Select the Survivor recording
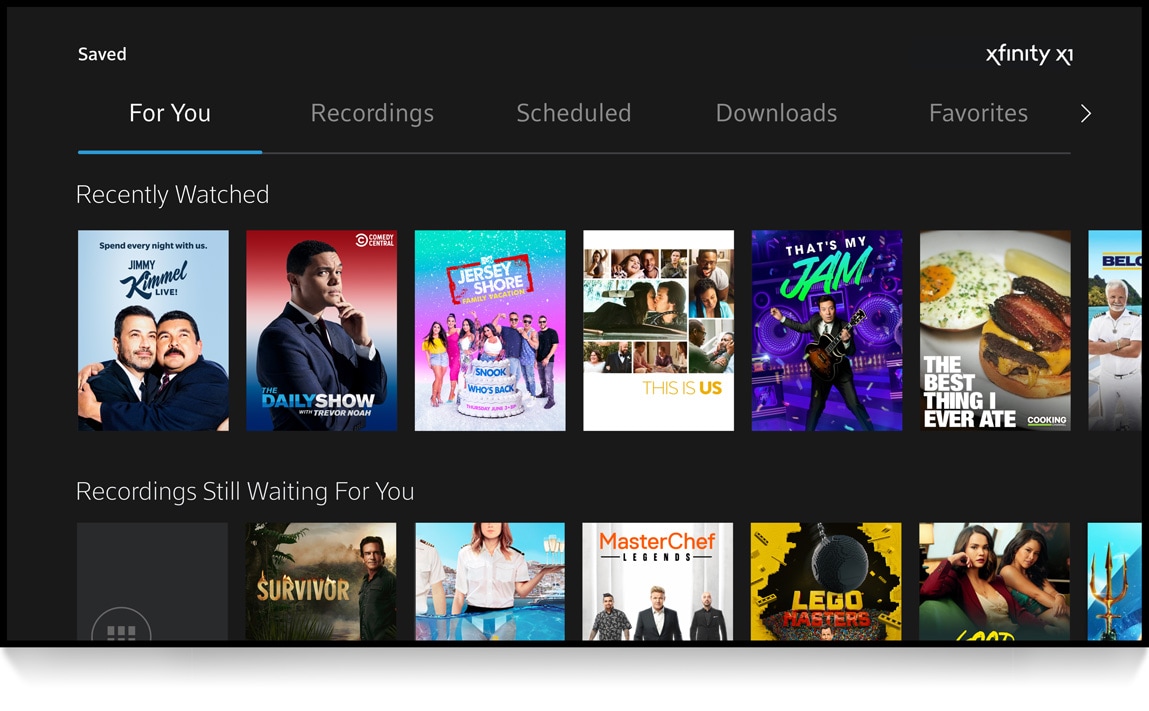This screenshot has height=711, width=1149. tap(321, 581)
